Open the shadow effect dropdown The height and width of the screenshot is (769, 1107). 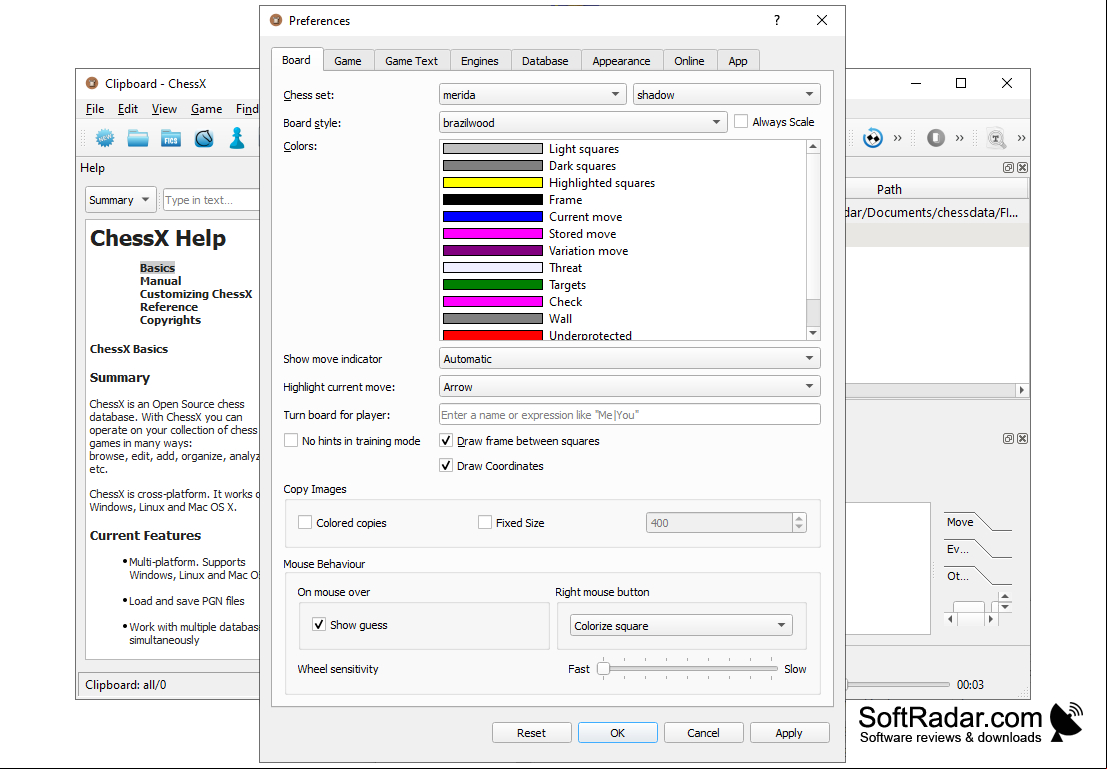coord(726,95)
